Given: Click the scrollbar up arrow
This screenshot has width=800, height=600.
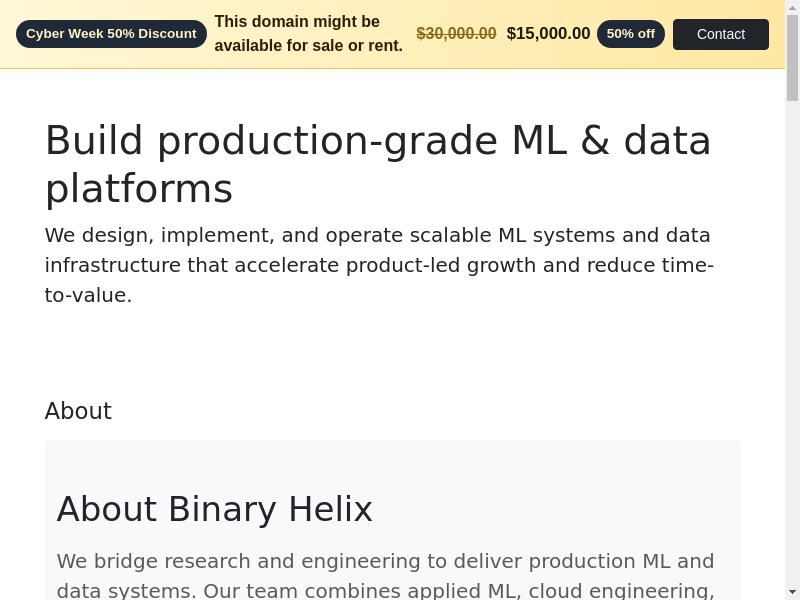Looking at the screenshot, I should click(792, 8).
